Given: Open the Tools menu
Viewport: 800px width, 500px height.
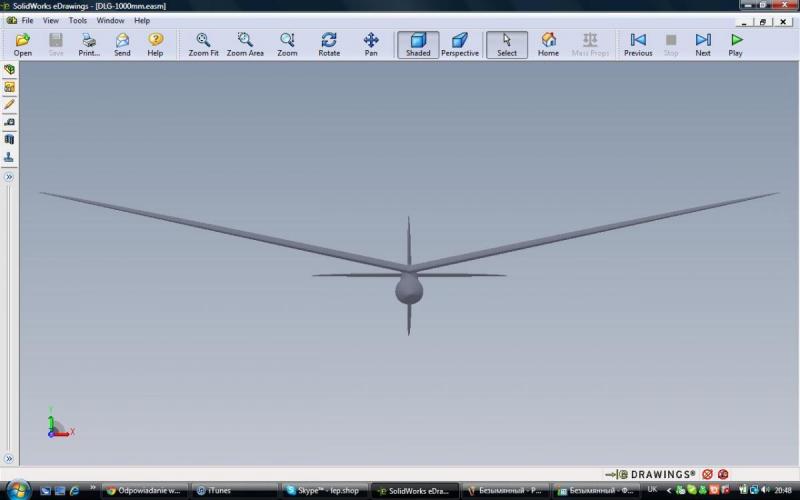Looking at the screenshot, I should [x=77, y=20].
